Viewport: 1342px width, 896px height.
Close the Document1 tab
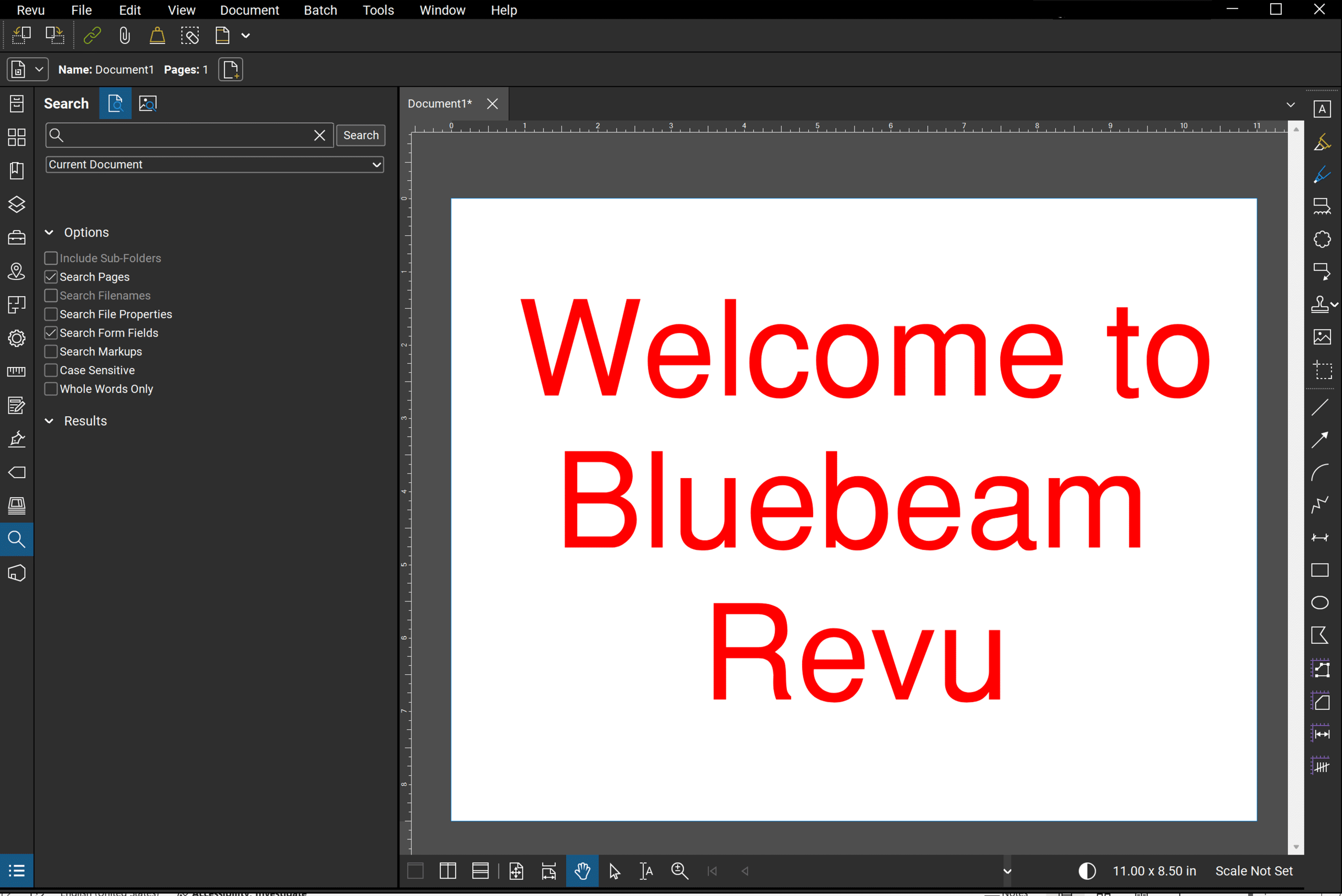point(492,103)
